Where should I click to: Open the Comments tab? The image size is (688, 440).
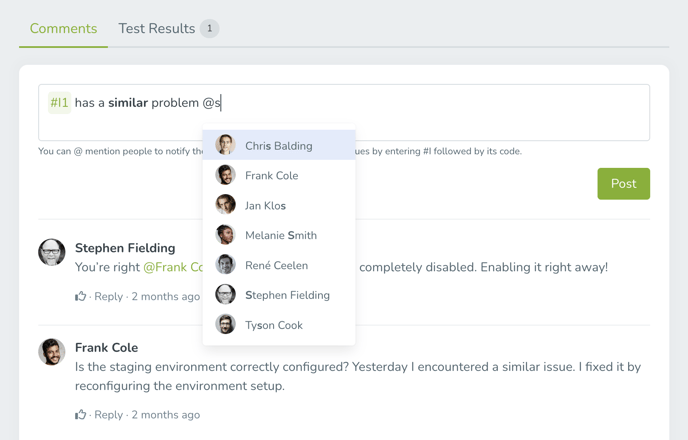point(64,29)
